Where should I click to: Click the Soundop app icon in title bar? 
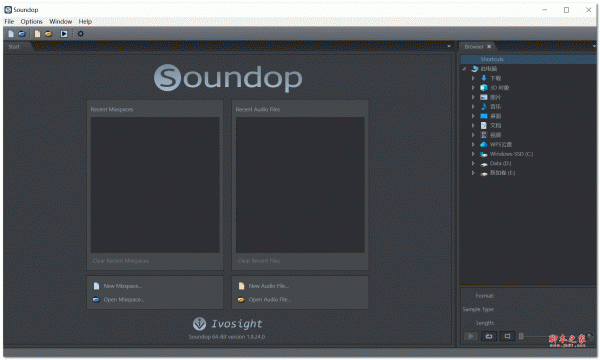[x=8, y=10]
